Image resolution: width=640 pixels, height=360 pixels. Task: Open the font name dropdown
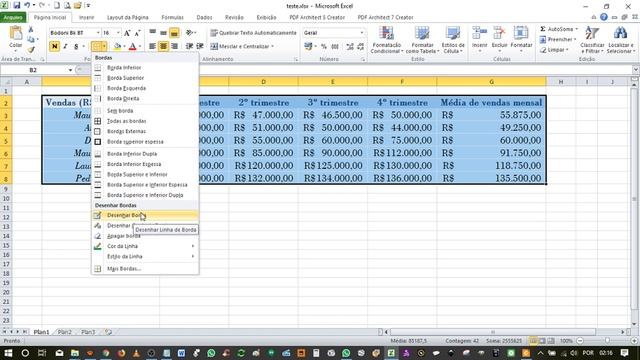click(x=98, y=33)
